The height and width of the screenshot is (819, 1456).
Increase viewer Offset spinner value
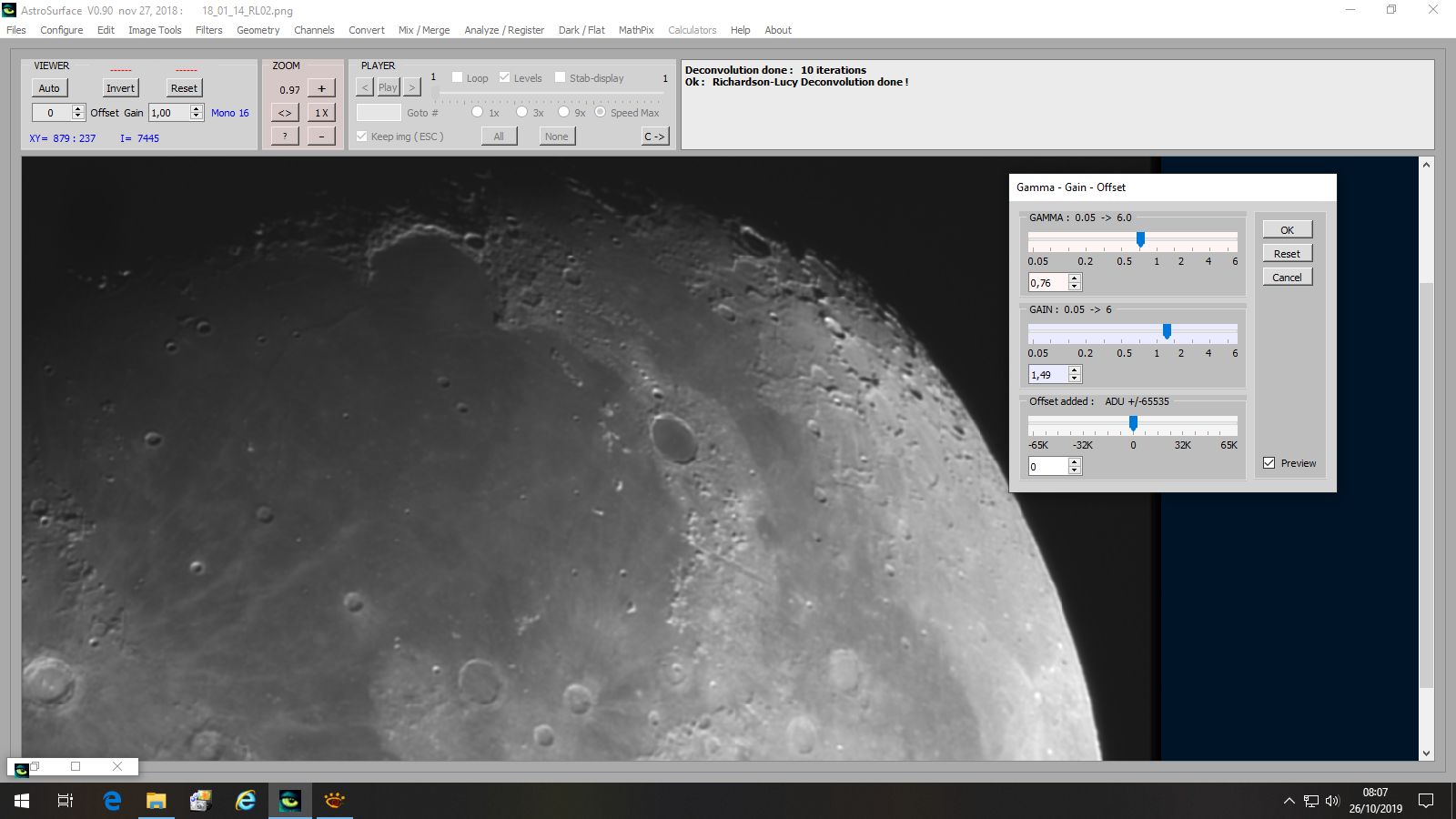78,108
